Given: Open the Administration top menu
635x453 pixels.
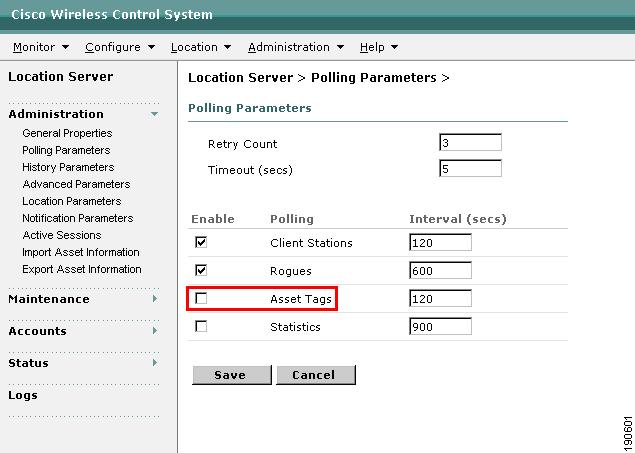Looking at the screenshot, I should pyautogui.click(x=296, y=47).
